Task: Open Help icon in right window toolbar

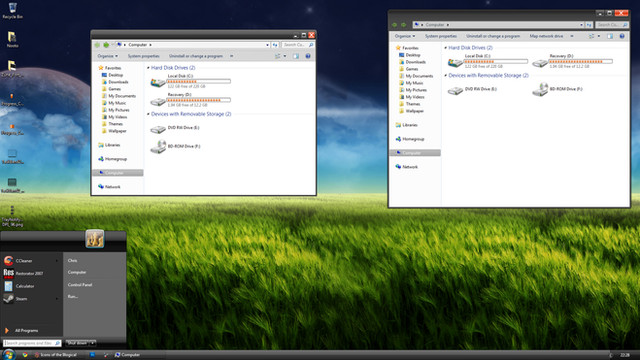Action: pyautogui.click(x=622, y=36)
